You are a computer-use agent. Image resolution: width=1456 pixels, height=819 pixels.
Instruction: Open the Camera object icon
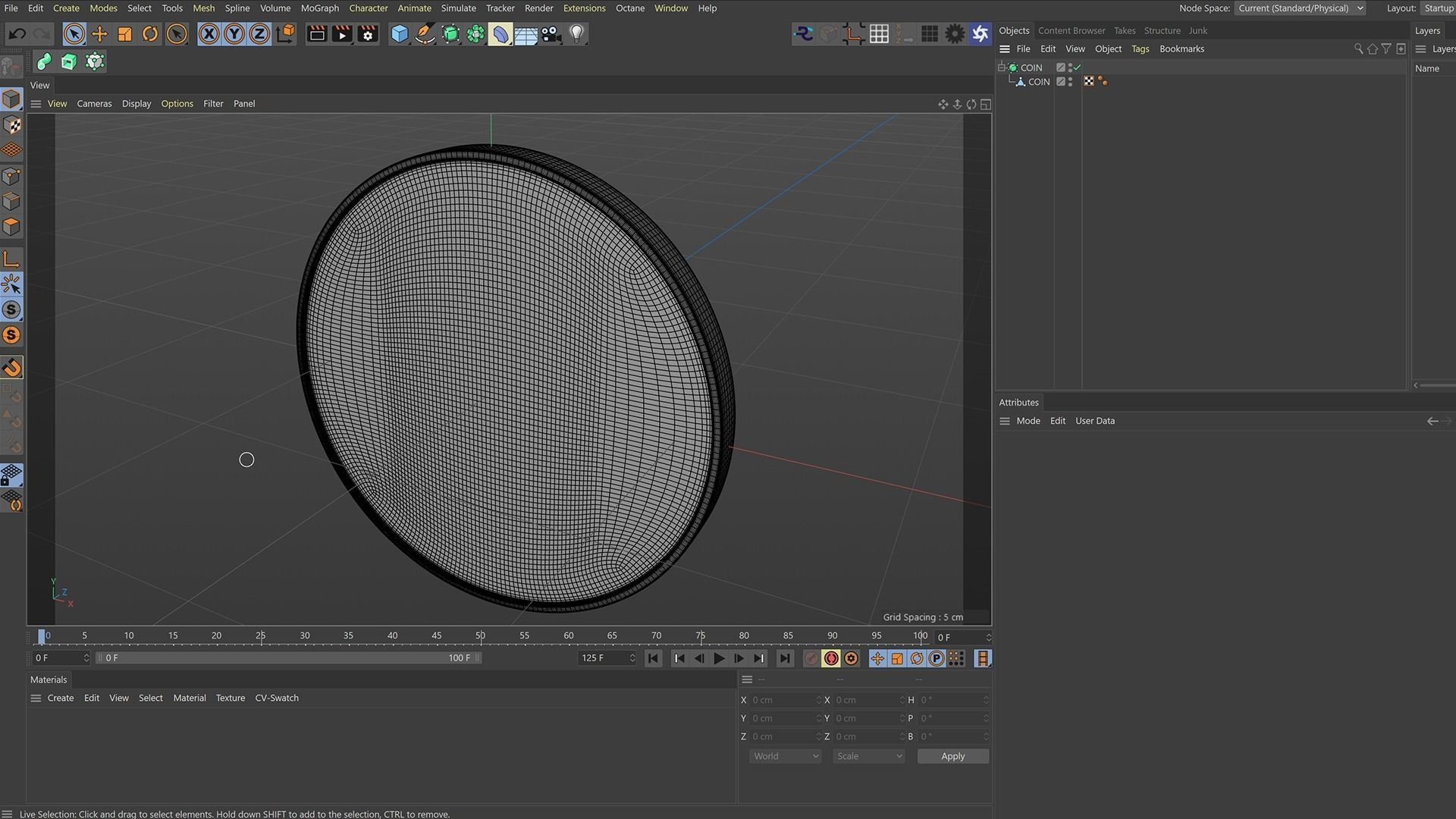[x=551, y=34]
